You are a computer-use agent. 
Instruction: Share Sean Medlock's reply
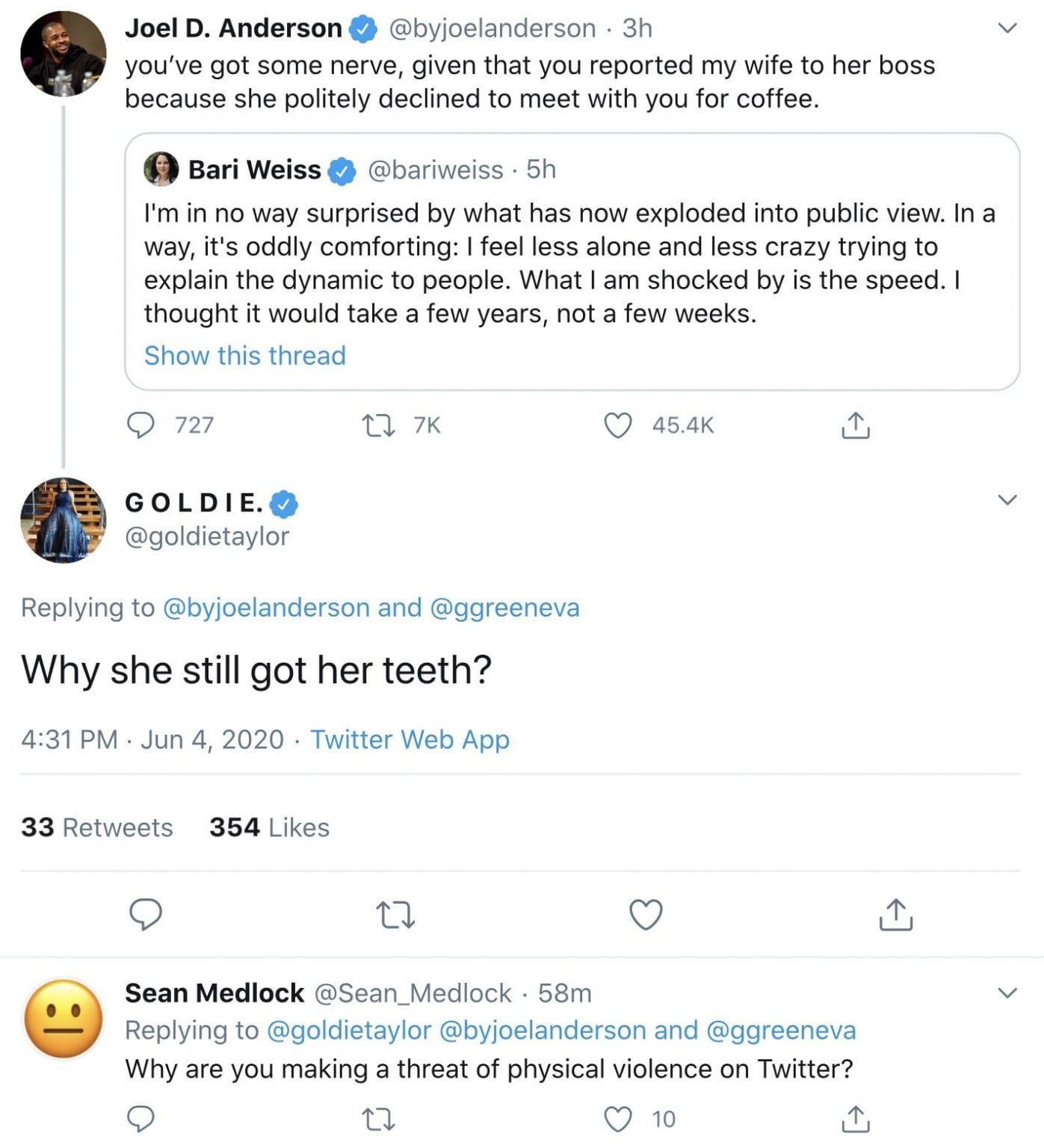[855, 1119]
